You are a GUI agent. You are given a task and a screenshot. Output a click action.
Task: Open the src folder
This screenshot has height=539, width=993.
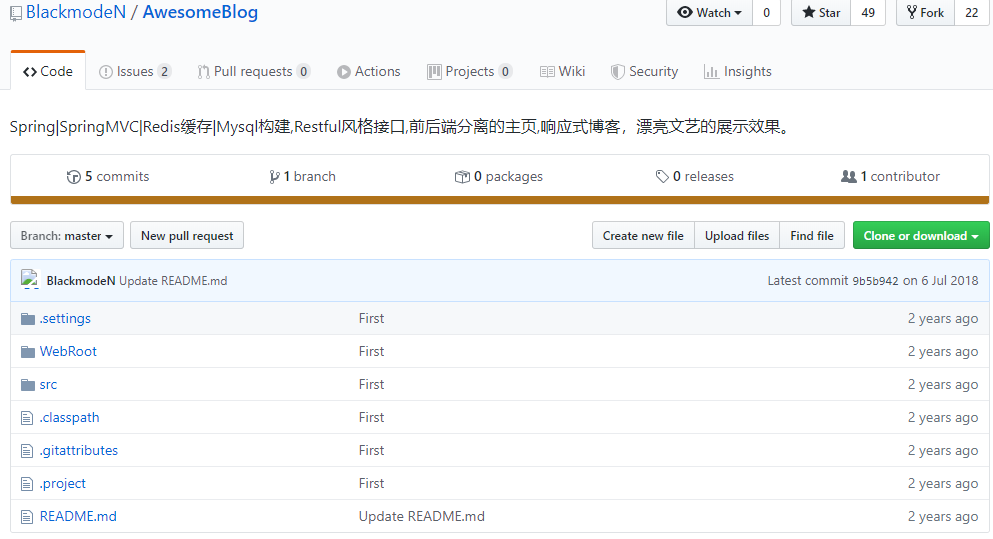point(48,384)
